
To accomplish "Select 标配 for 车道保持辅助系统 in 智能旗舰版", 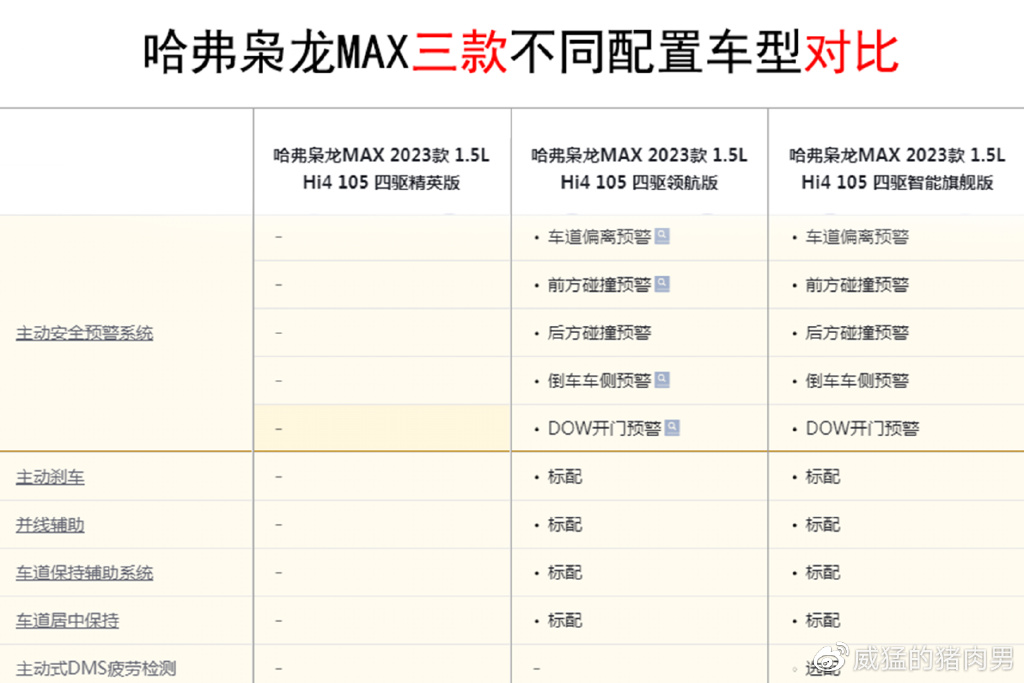I will click(823, 573).
